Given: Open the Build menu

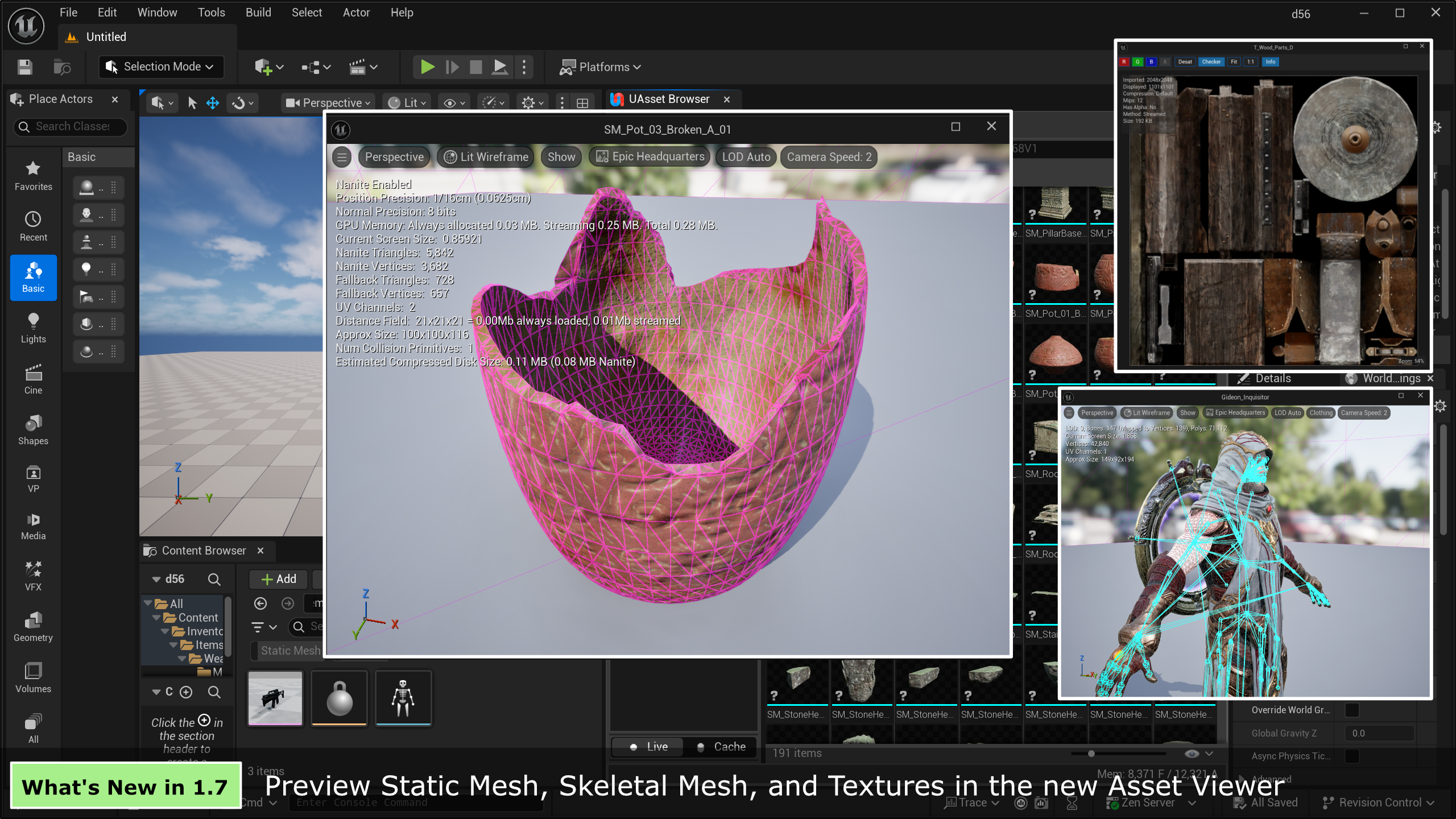Looking at the screenshot, I should [x=258, y=13].
